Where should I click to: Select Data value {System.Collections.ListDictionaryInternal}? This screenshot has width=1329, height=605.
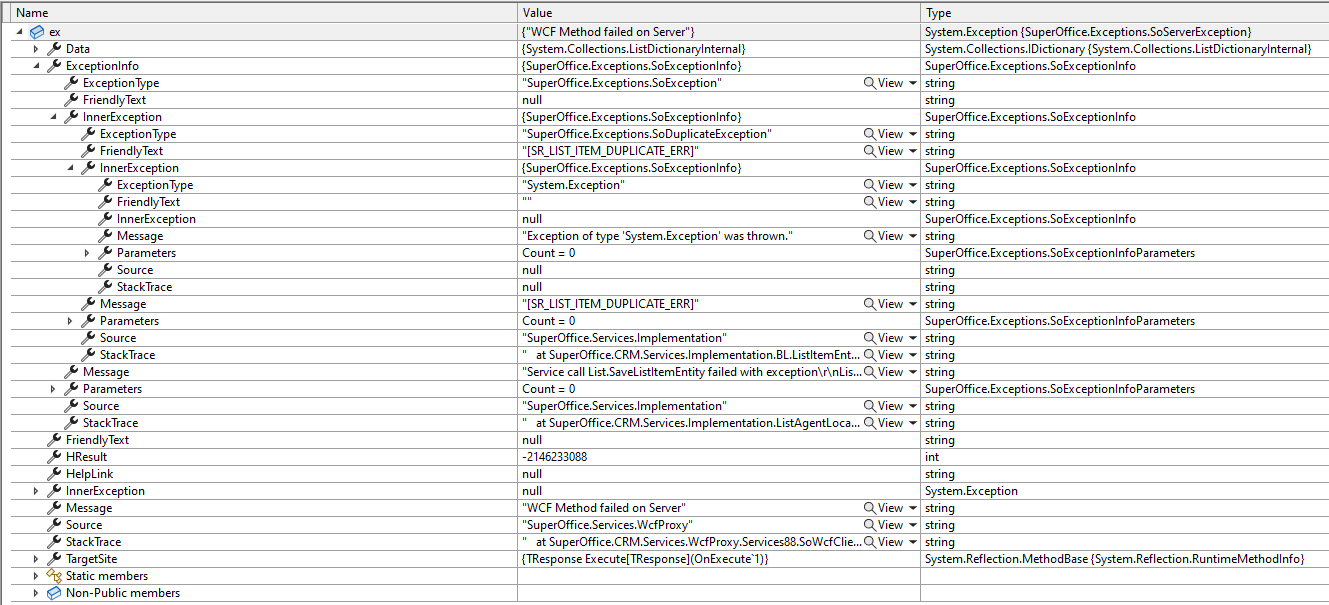point(633,49)
